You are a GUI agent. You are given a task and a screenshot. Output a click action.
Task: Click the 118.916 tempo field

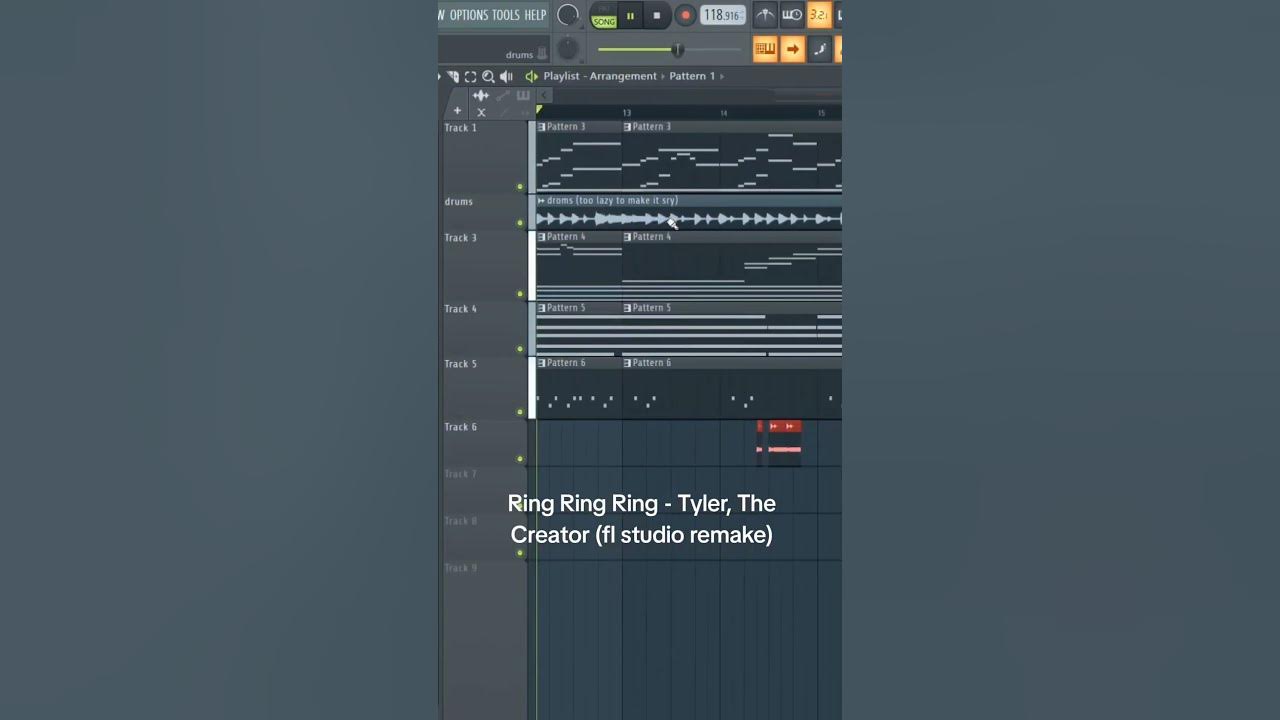pos(723,15)
